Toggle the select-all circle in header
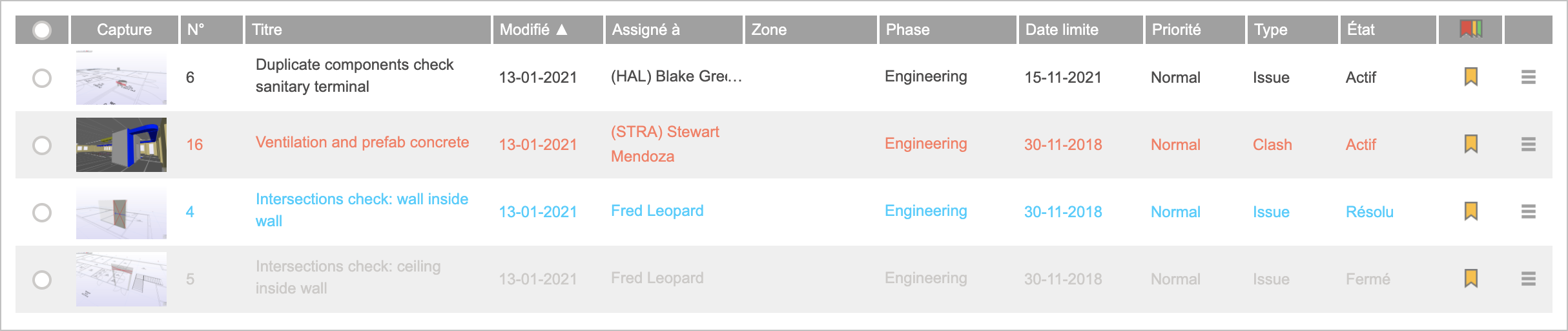This screenshot has height=331, width=1568. (42, 30)
